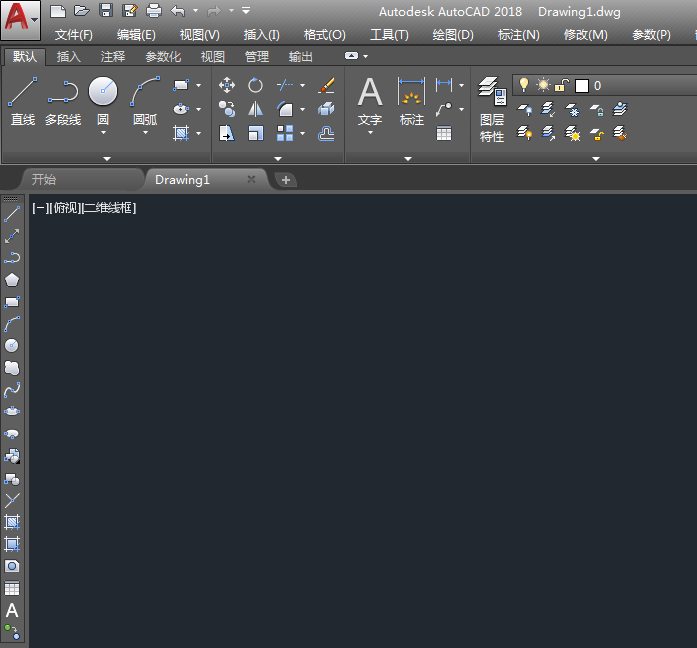The width and height of the screenshot is (697, 648).
Task: Toggle layer 0 on/off lightbulb
Action: tap(524, 85)
